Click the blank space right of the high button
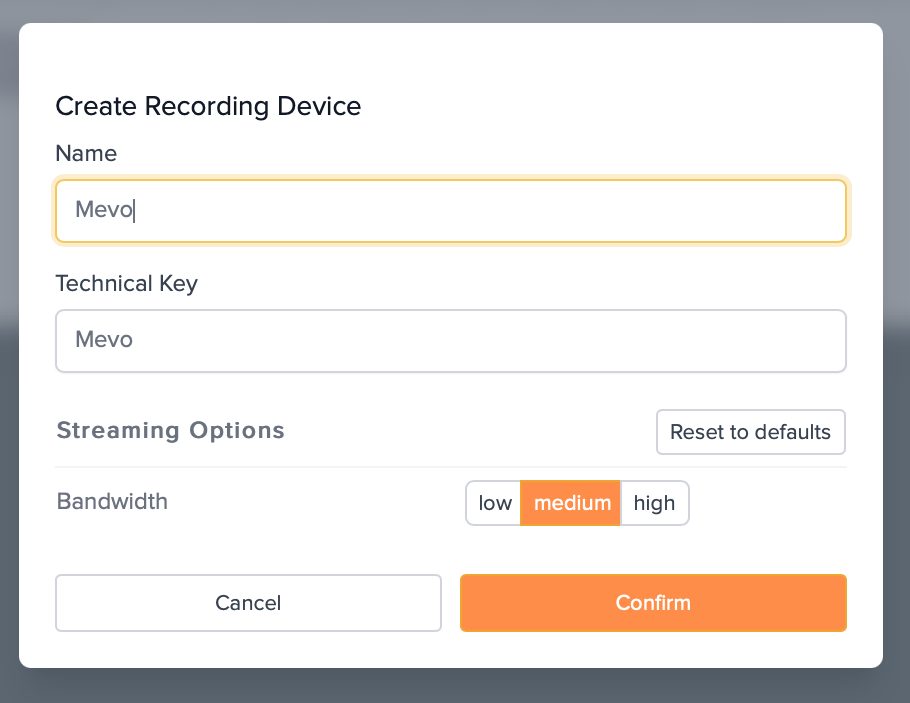Viewport: 910px width, 703px height. [x=770, y=503]
